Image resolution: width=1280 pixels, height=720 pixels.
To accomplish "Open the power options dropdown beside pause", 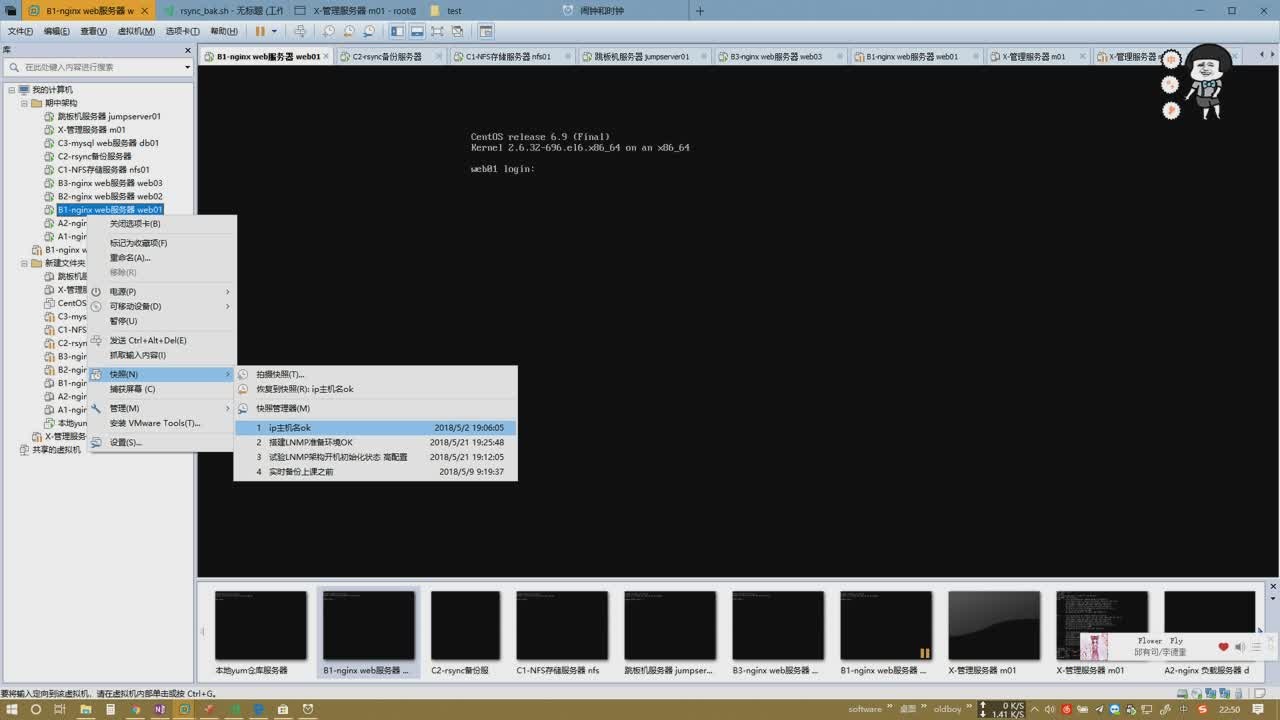I will pyautogui.click(x=274, y=32).
